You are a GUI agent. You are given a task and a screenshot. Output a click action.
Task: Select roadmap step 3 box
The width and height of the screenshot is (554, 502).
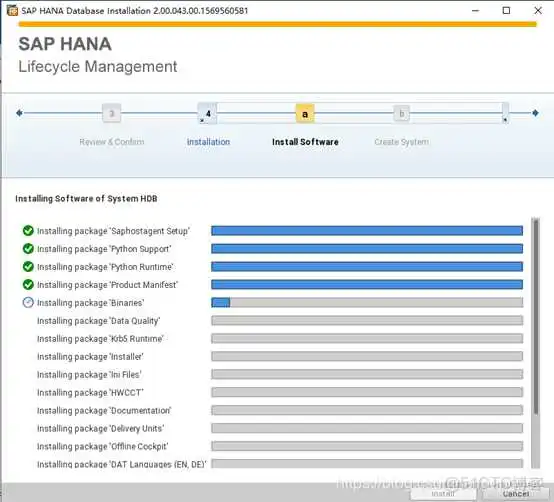[112, 113]
